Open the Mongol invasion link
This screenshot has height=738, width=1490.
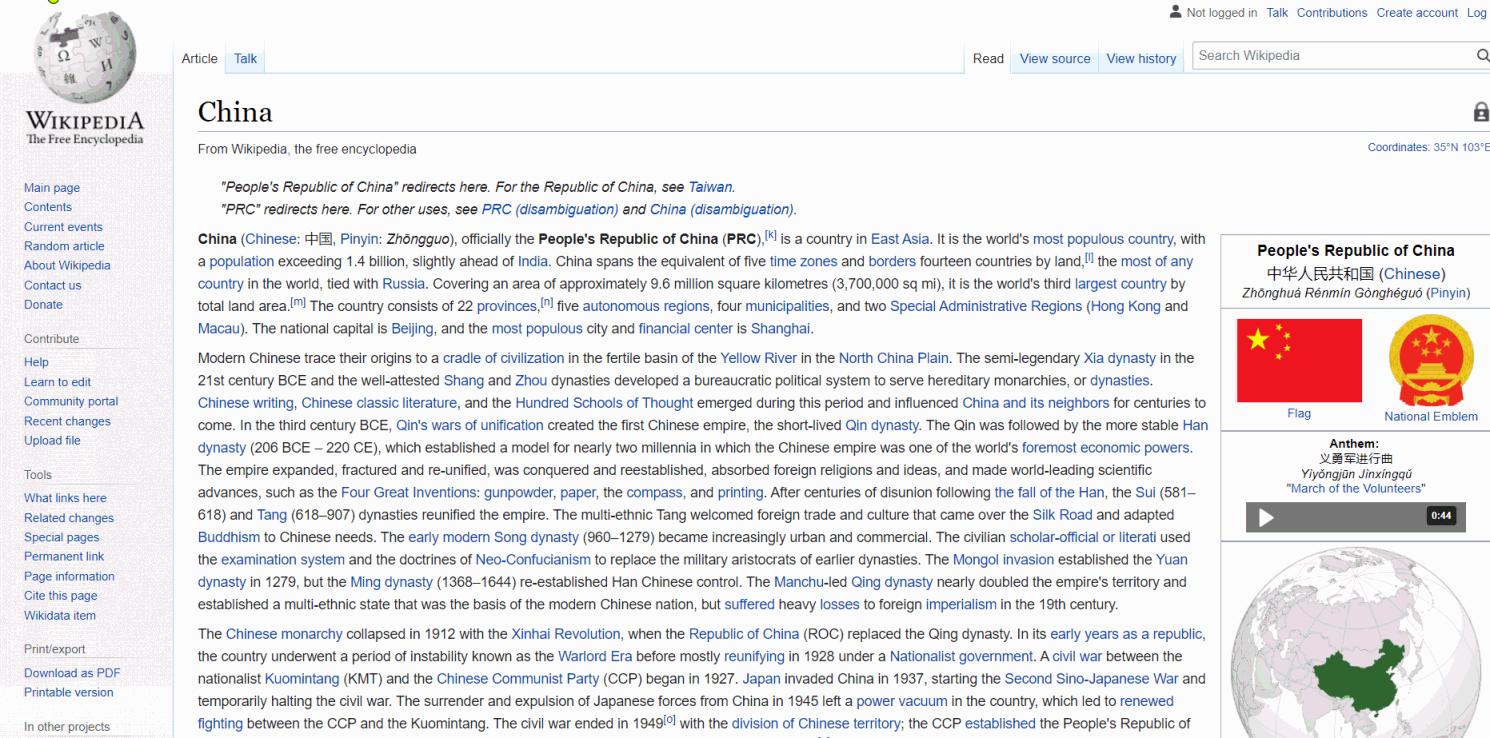tap(1002, 560)
